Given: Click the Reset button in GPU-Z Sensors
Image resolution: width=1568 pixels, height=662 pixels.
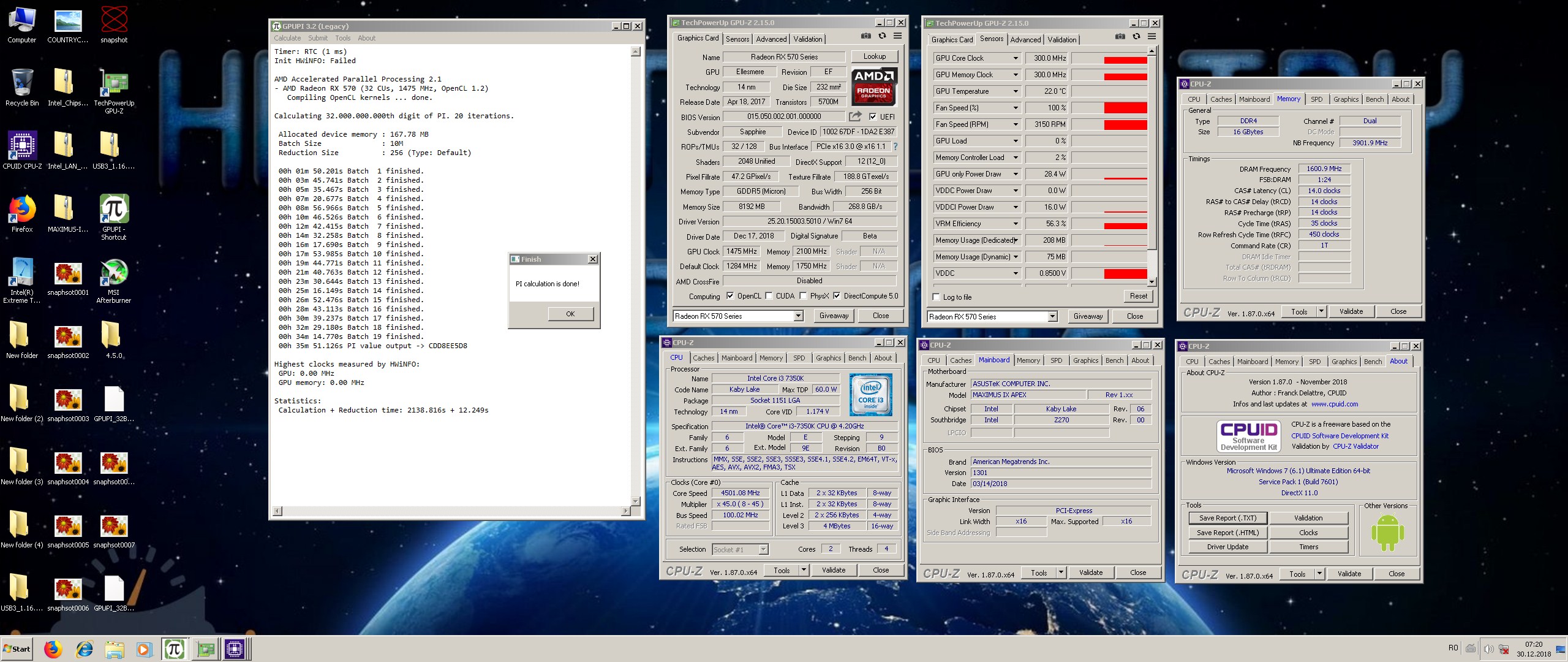Looking at the screenshot, I should coord(1138,296).
